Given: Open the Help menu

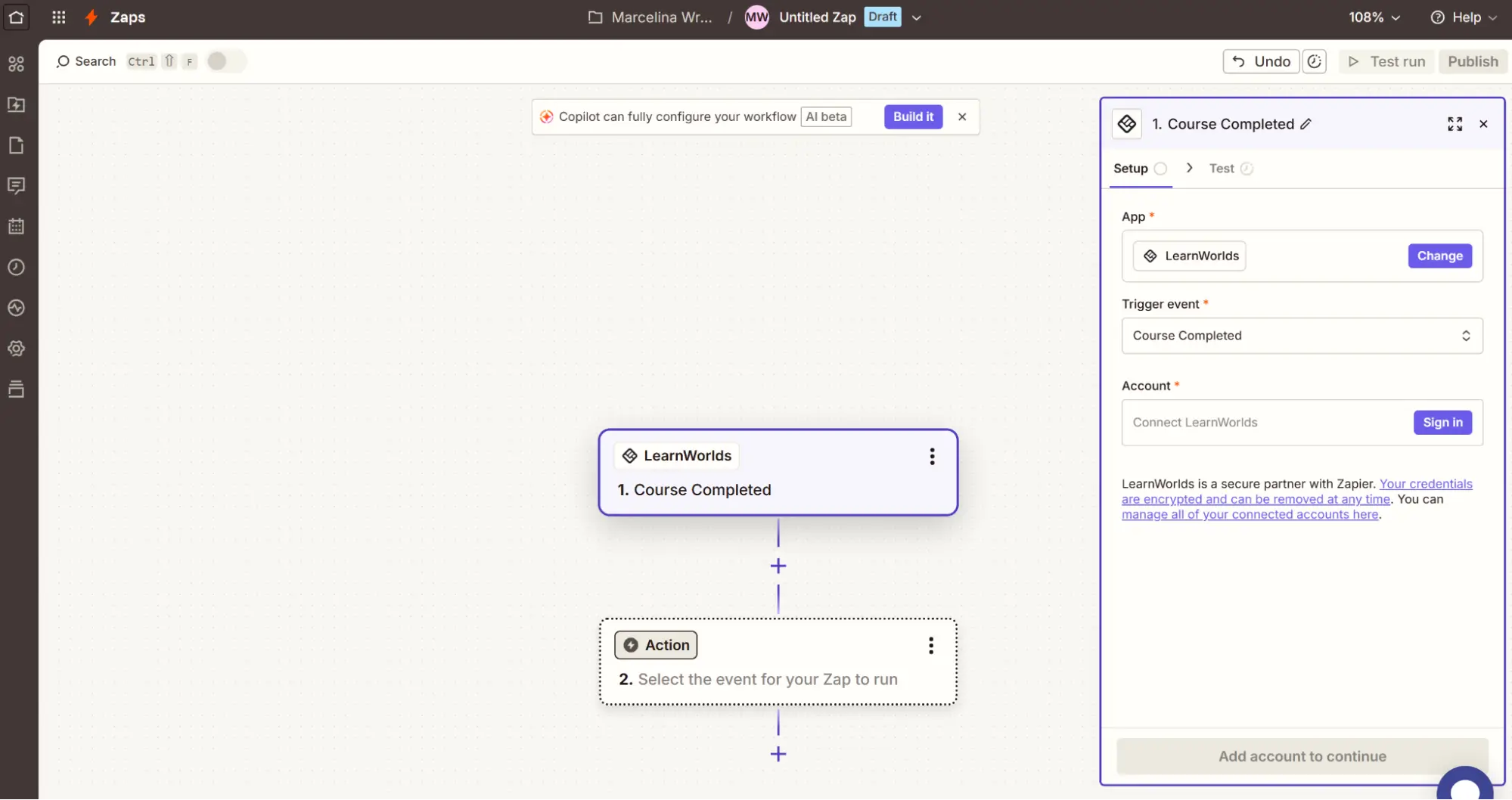Looking at the screenshot, I should 1463,17.
